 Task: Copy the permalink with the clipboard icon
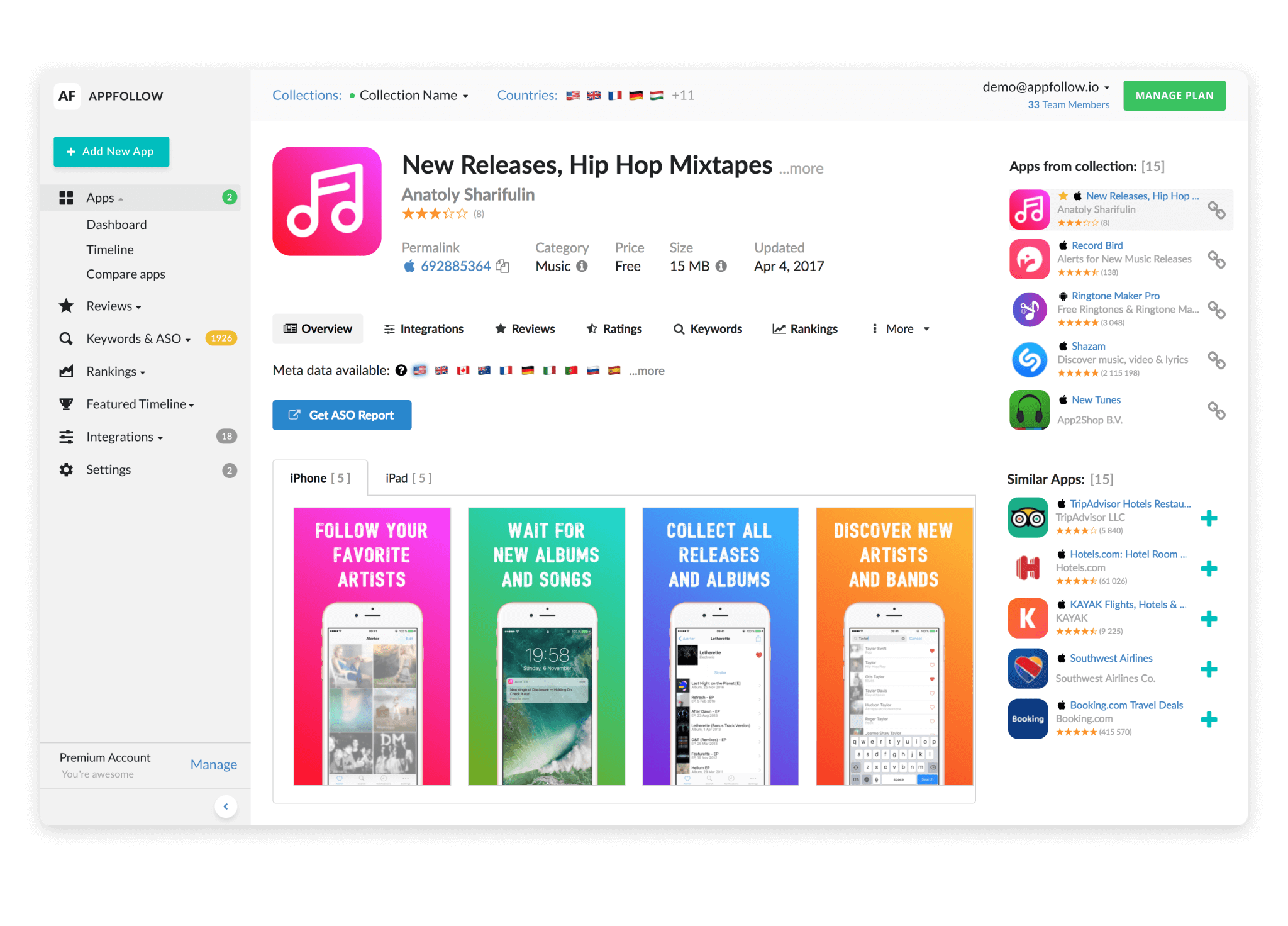click(x=502, y=266)
